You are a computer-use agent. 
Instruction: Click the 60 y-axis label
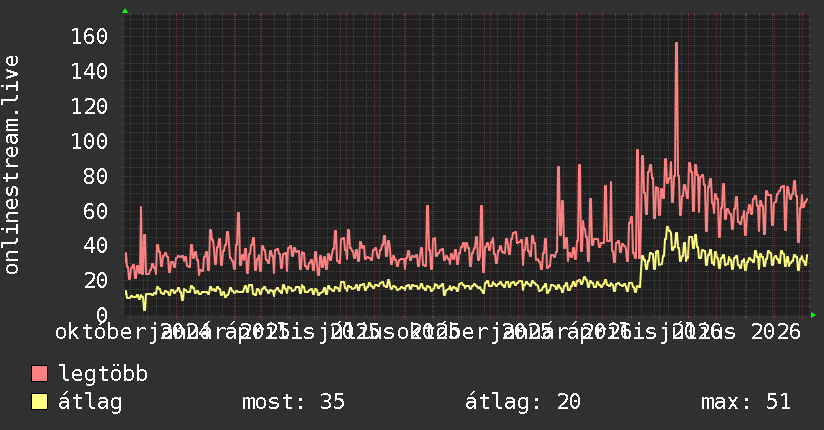pos(96,211)
